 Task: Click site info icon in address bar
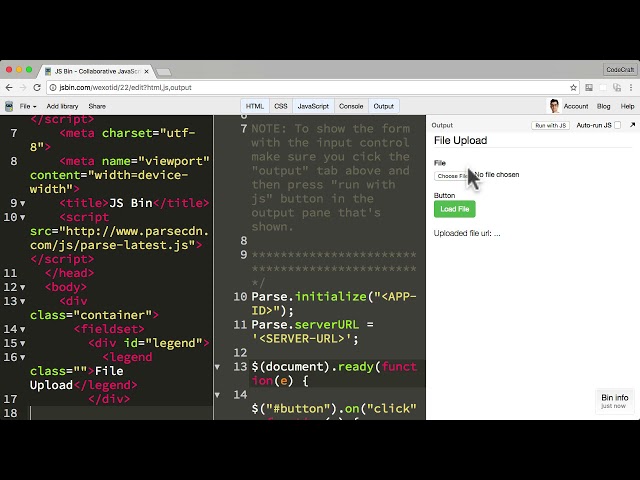[53, 87]
